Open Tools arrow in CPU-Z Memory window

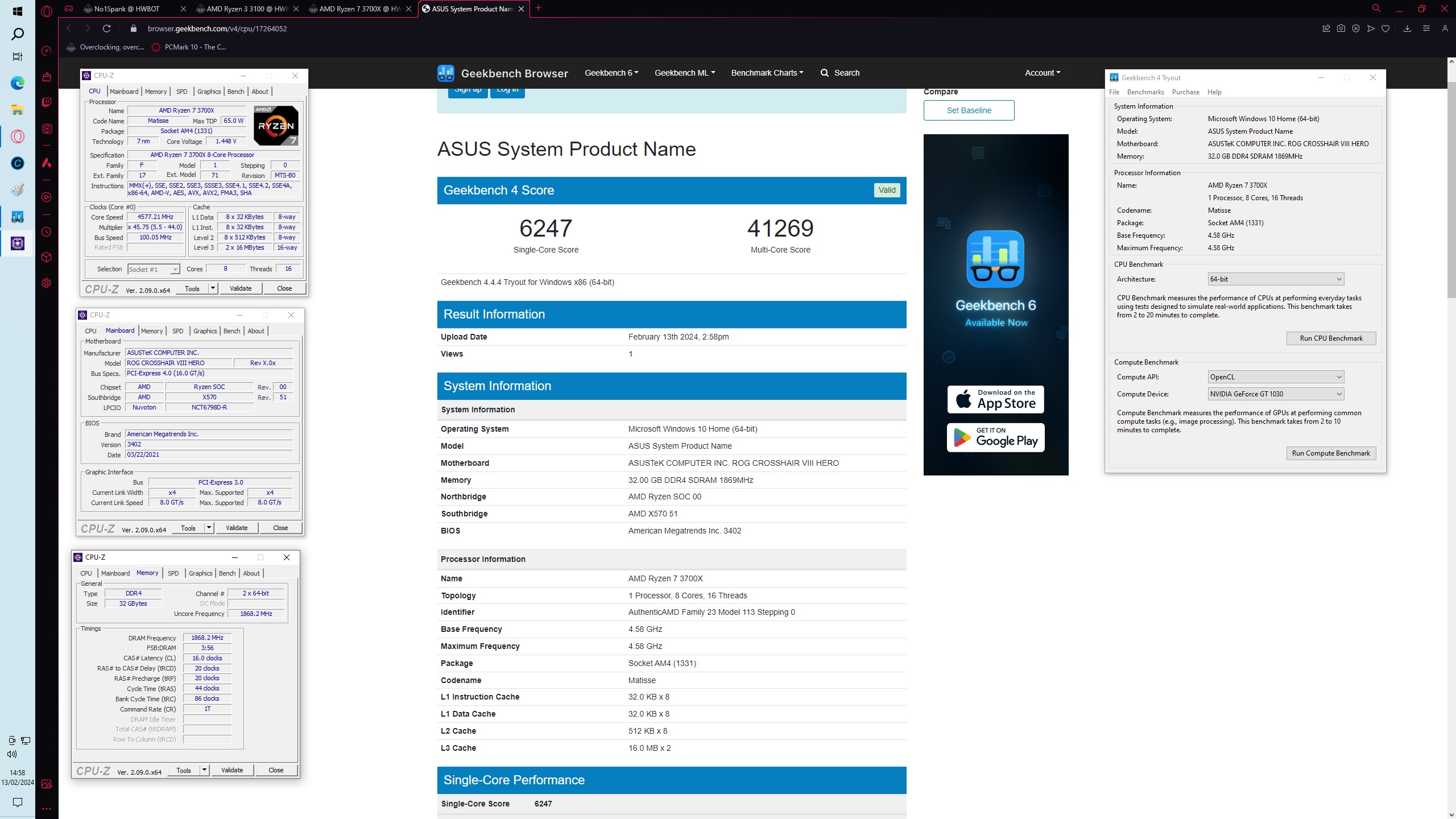coord(204,770)
